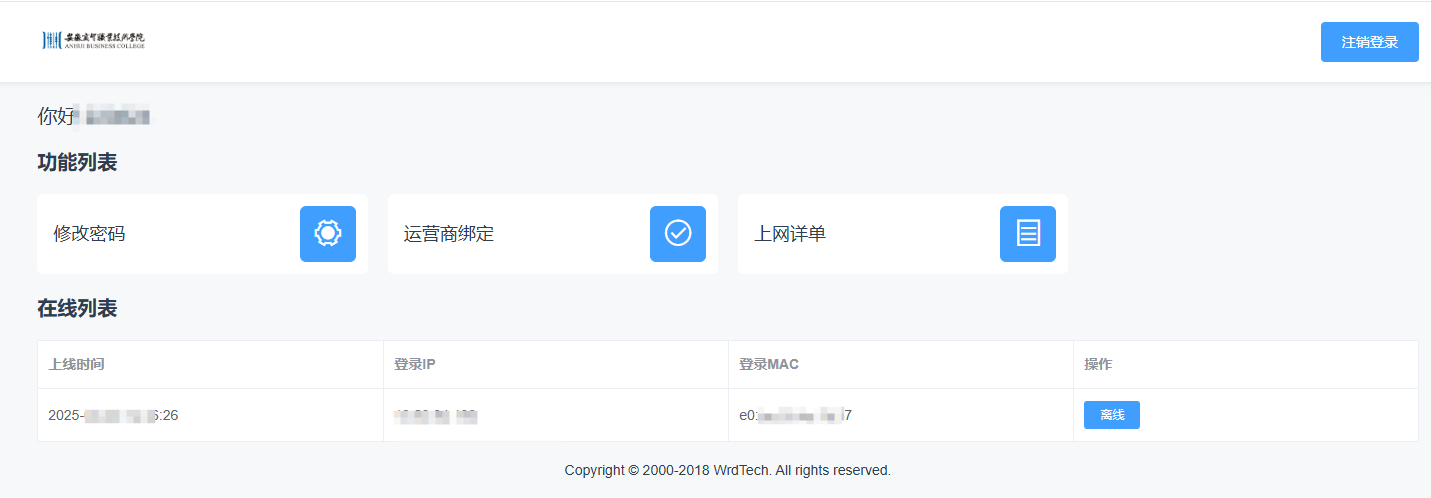
Task: Click the MAC address cell starting with e0
Action: 795,415
